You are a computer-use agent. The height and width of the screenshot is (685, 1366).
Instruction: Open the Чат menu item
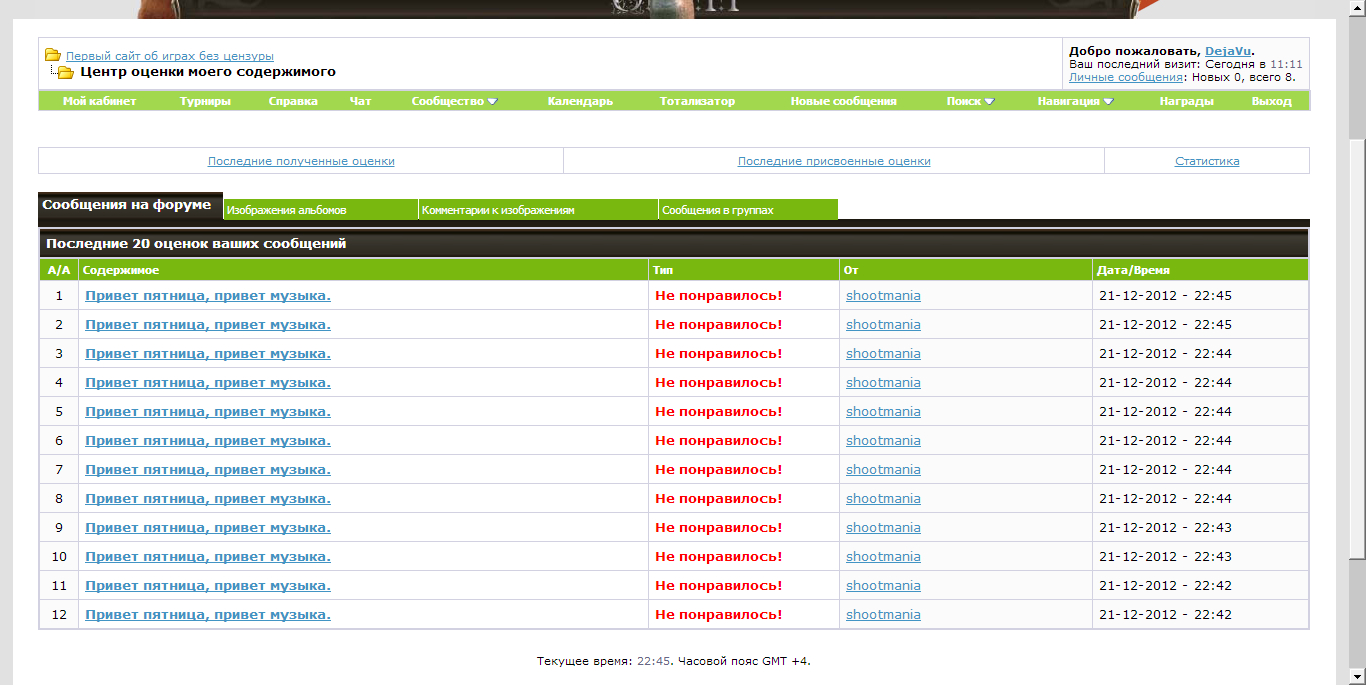(360, 101)
